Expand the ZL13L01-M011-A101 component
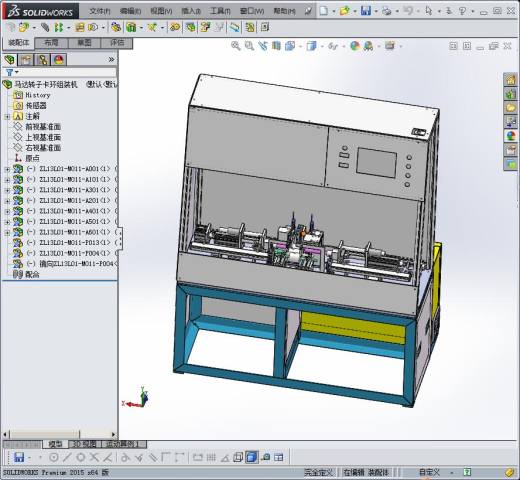Screen dimensions: 520x480 7,180
